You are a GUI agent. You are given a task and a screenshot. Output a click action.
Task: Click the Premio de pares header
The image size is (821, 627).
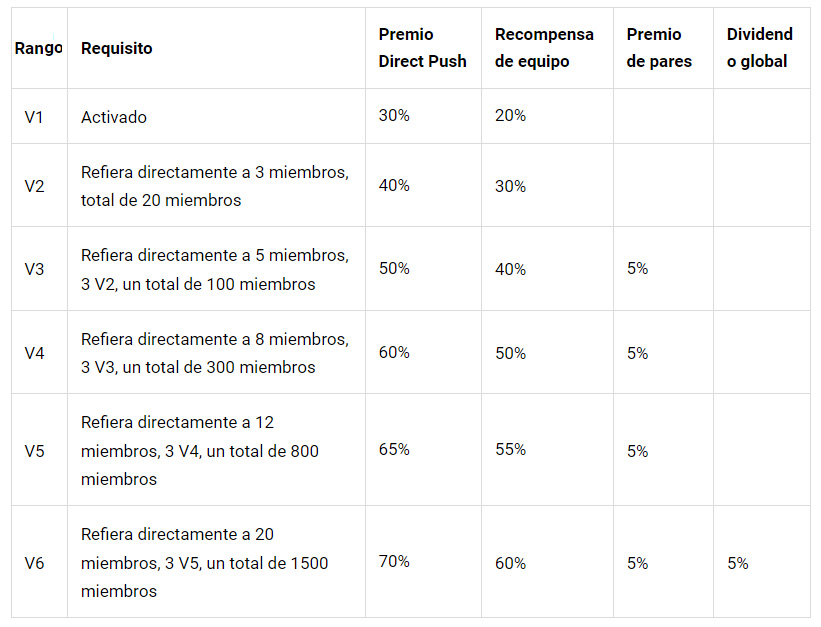click(659, 48)
